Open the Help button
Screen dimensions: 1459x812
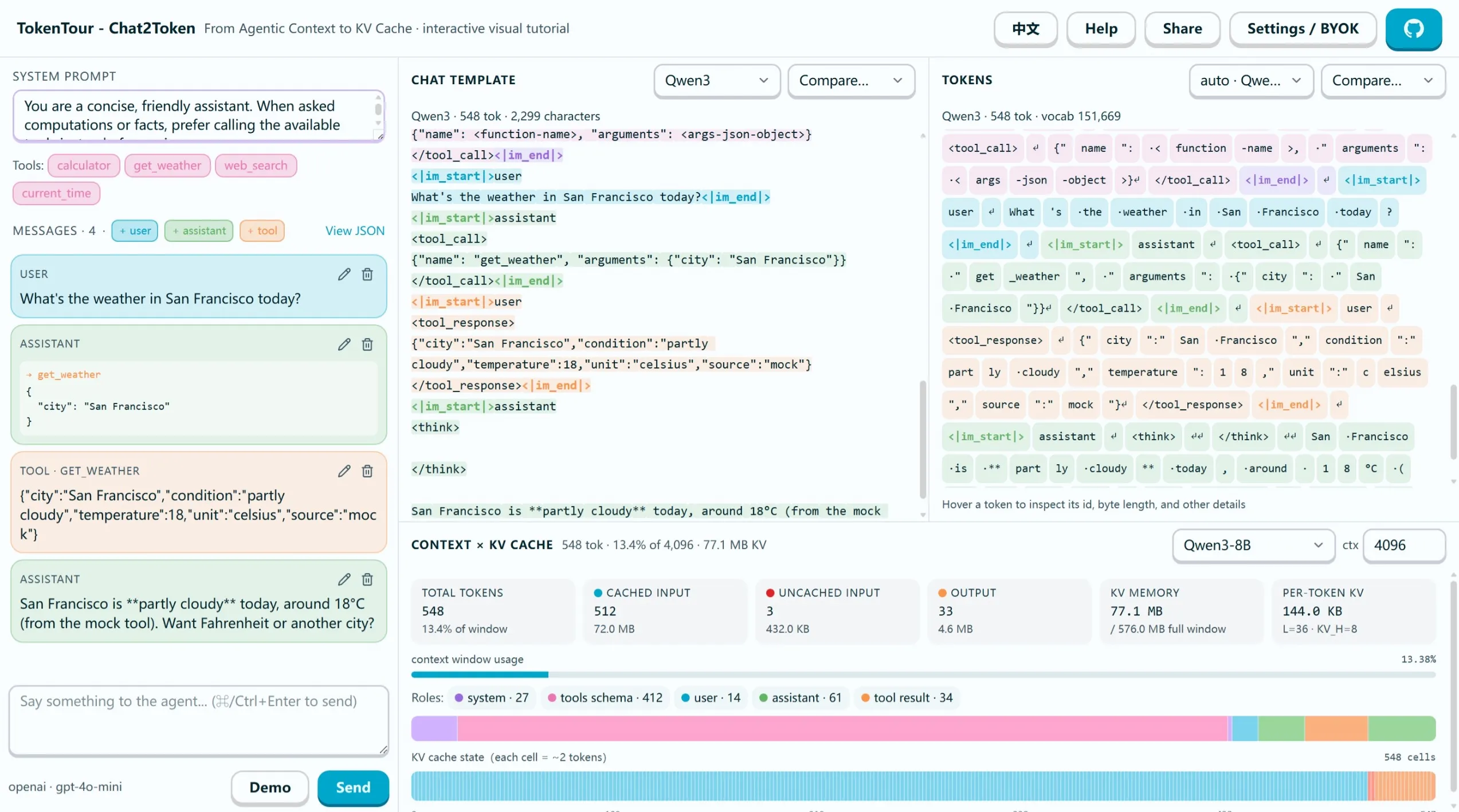1100,29
